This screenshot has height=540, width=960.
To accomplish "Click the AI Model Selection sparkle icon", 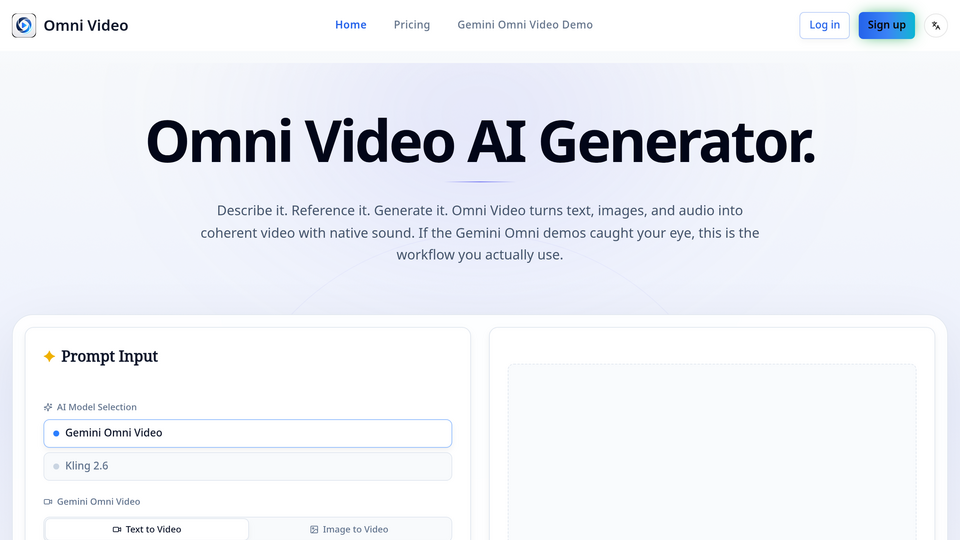I will tap(48, 407).
